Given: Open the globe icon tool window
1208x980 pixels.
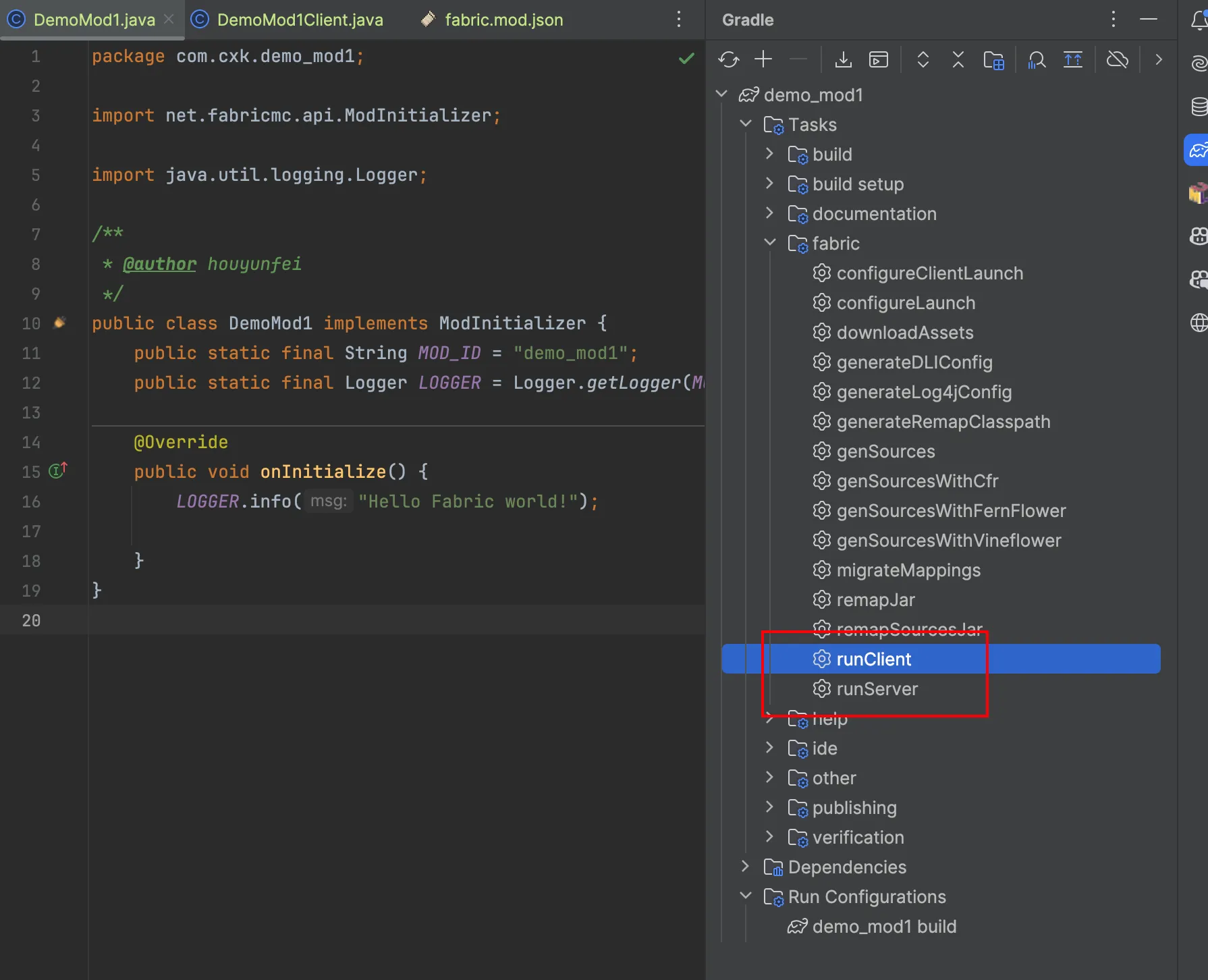Looking at the screenshot, I should click(1199, 323).
